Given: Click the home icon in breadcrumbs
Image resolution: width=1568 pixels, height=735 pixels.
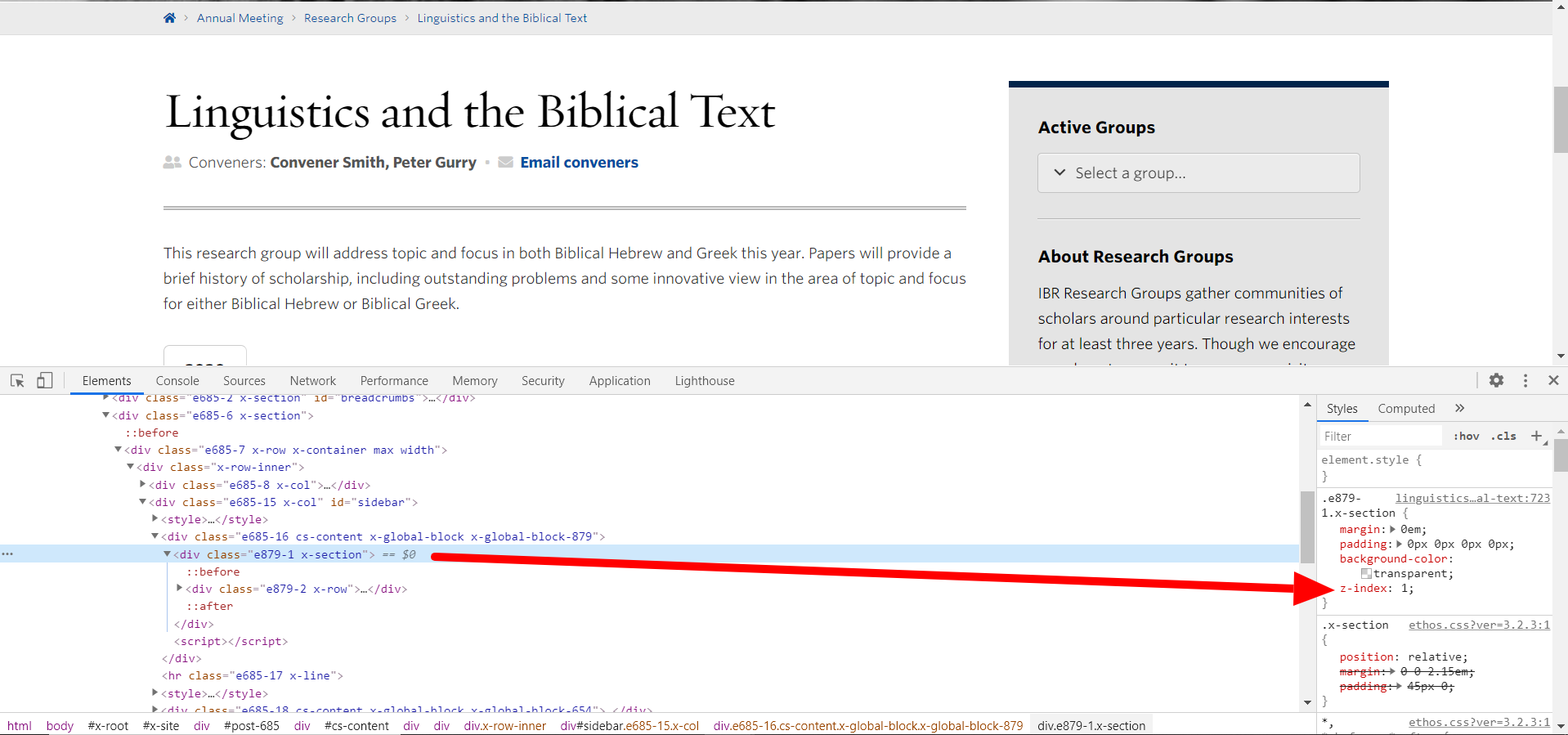Looking at the screenshot, I should (169, 18).
